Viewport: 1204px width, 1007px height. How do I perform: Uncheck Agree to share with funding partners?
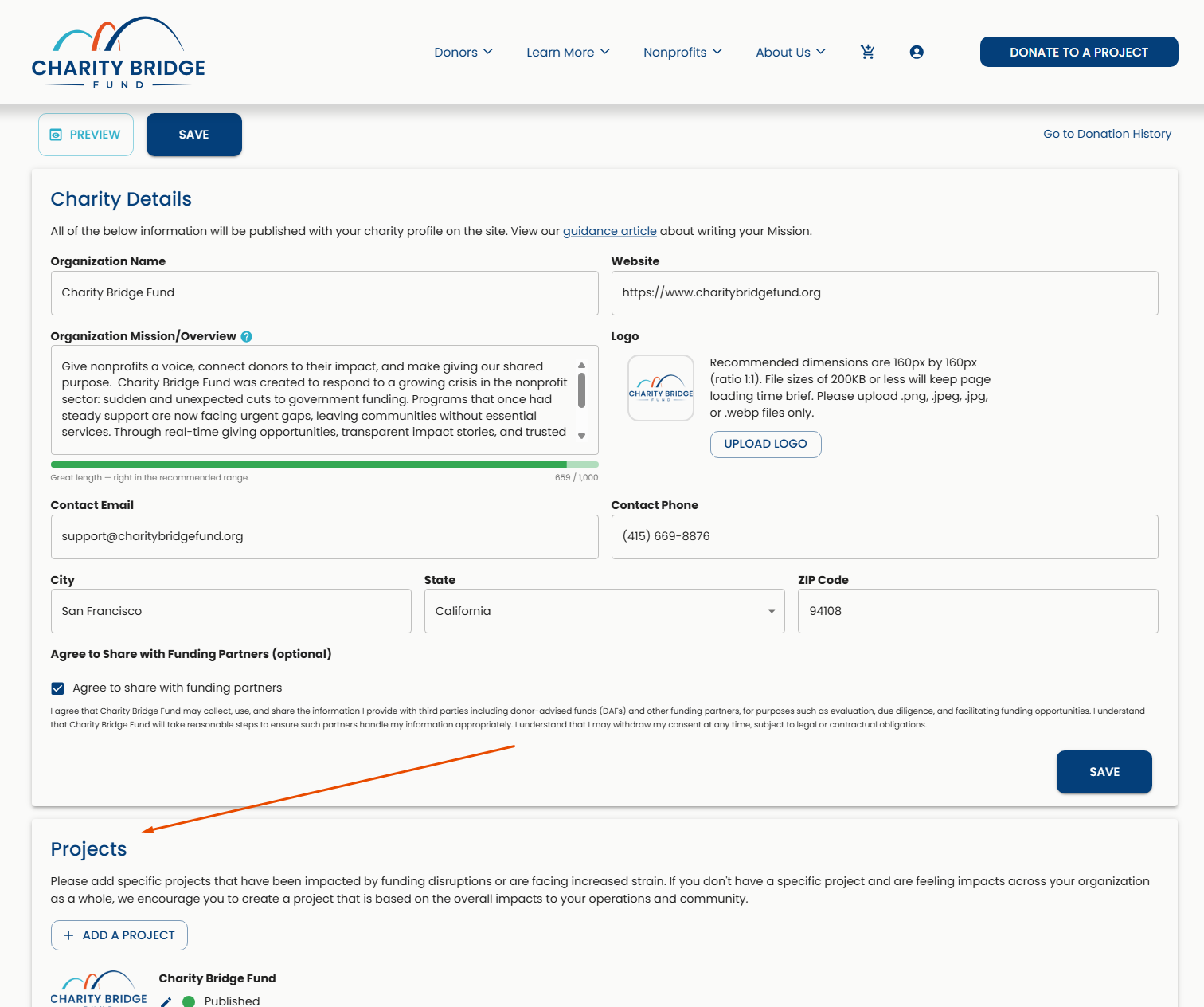click(57, 688)
